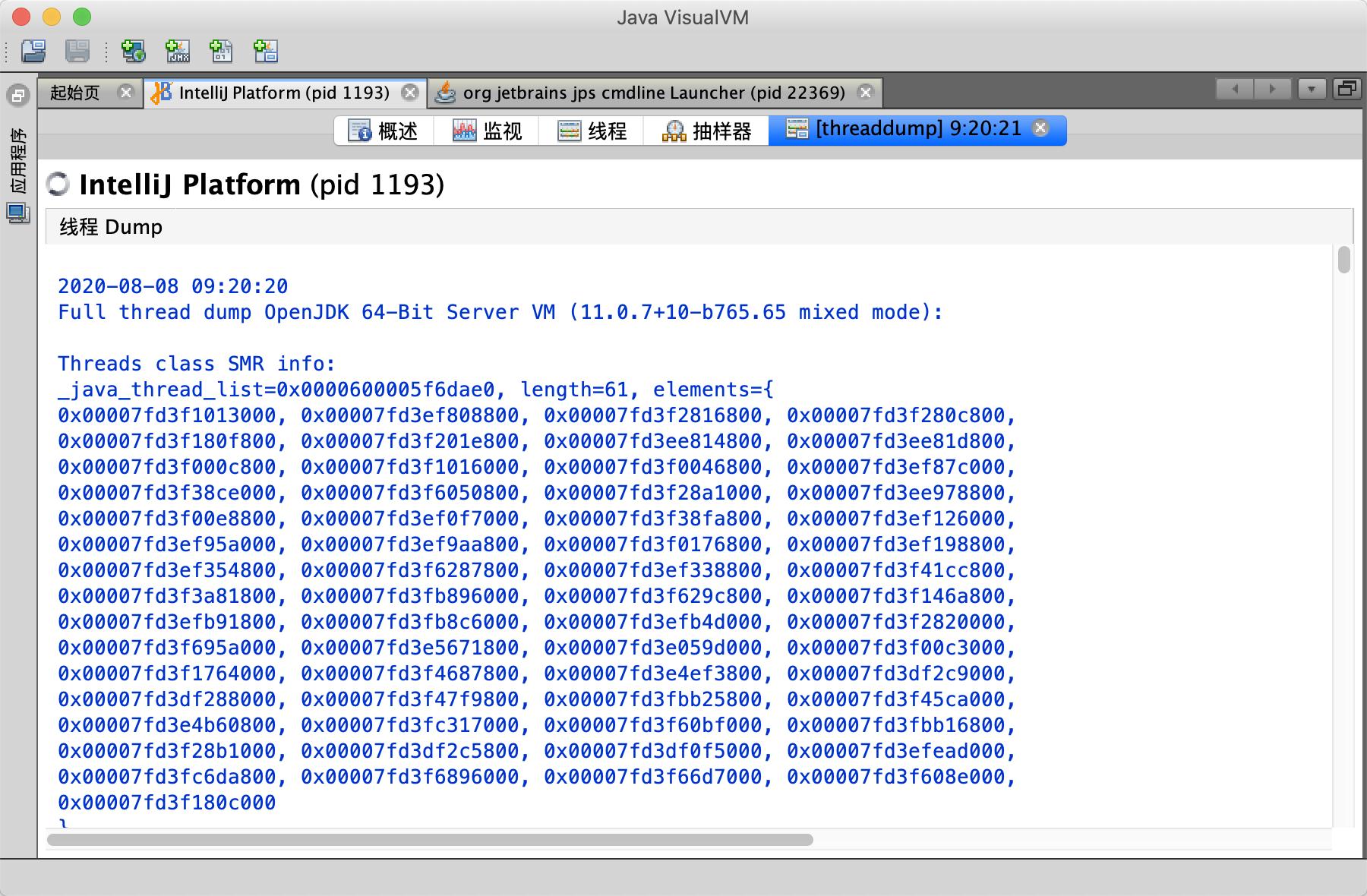
Task: Open the document list dropdown arrow
Action: [x=1312, y=89]
